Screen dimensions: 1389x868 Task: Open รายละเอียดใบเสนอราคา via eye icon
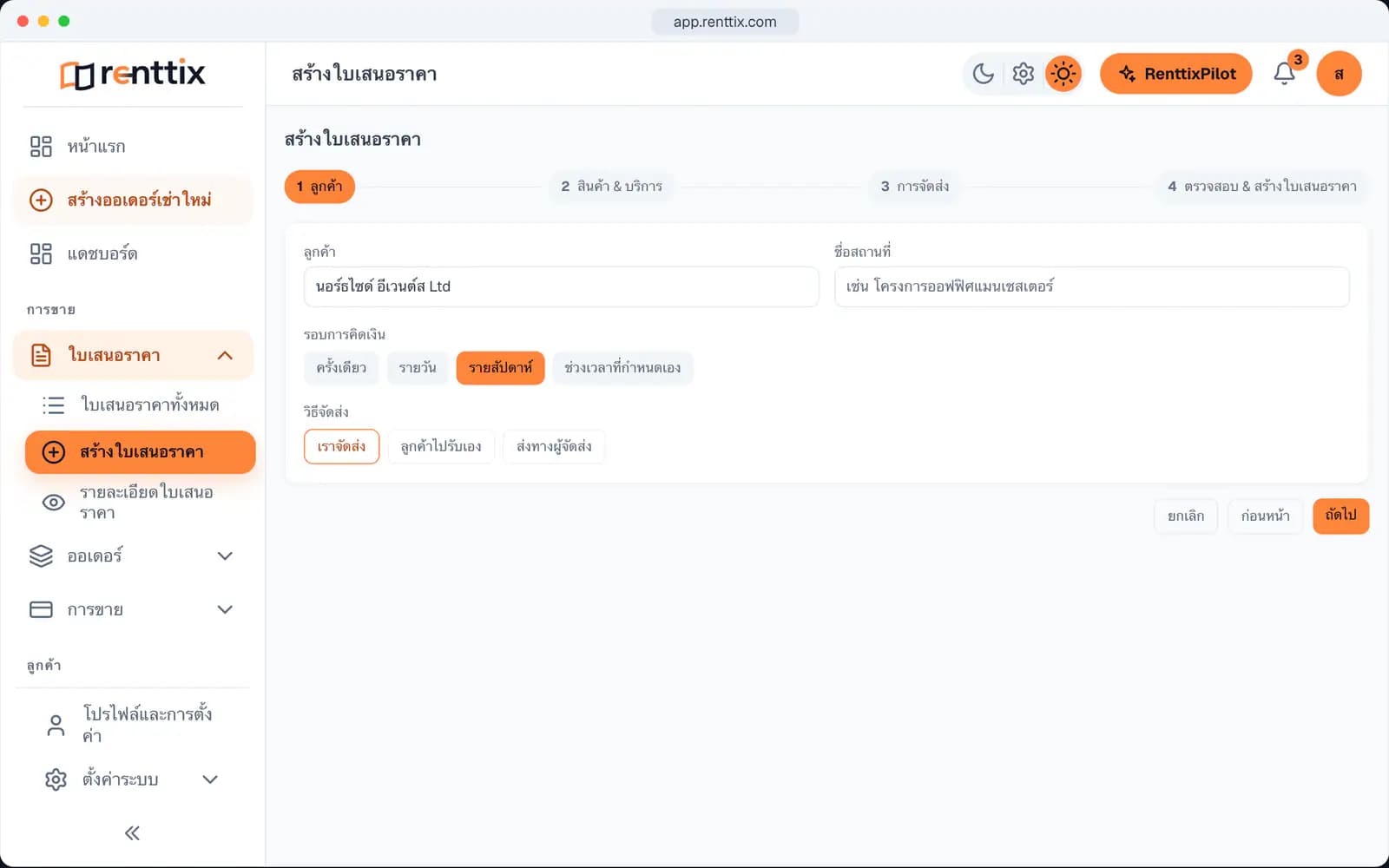click(x=54, y=503)
